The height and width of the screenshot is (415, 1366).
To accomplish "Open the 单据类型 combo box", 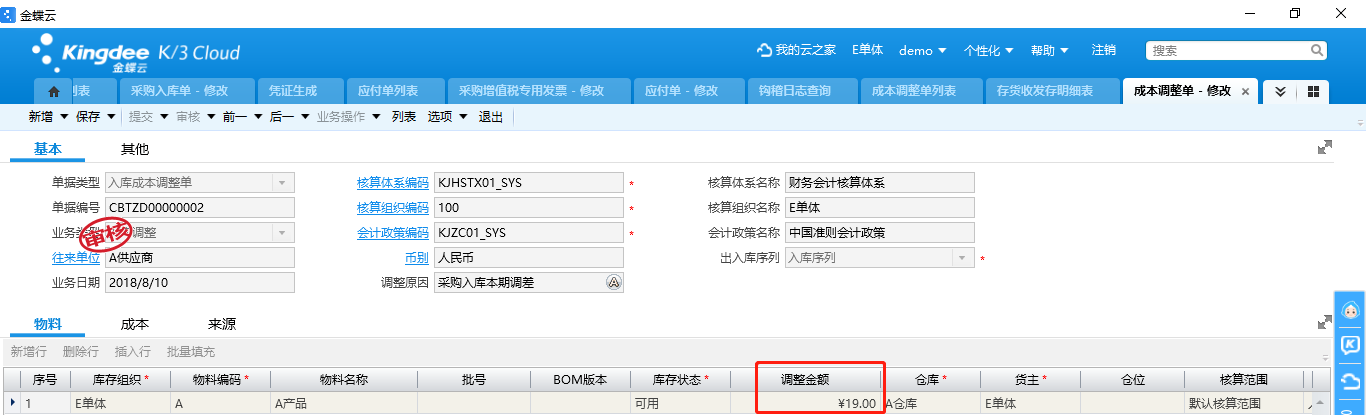I will click(199, 183).
